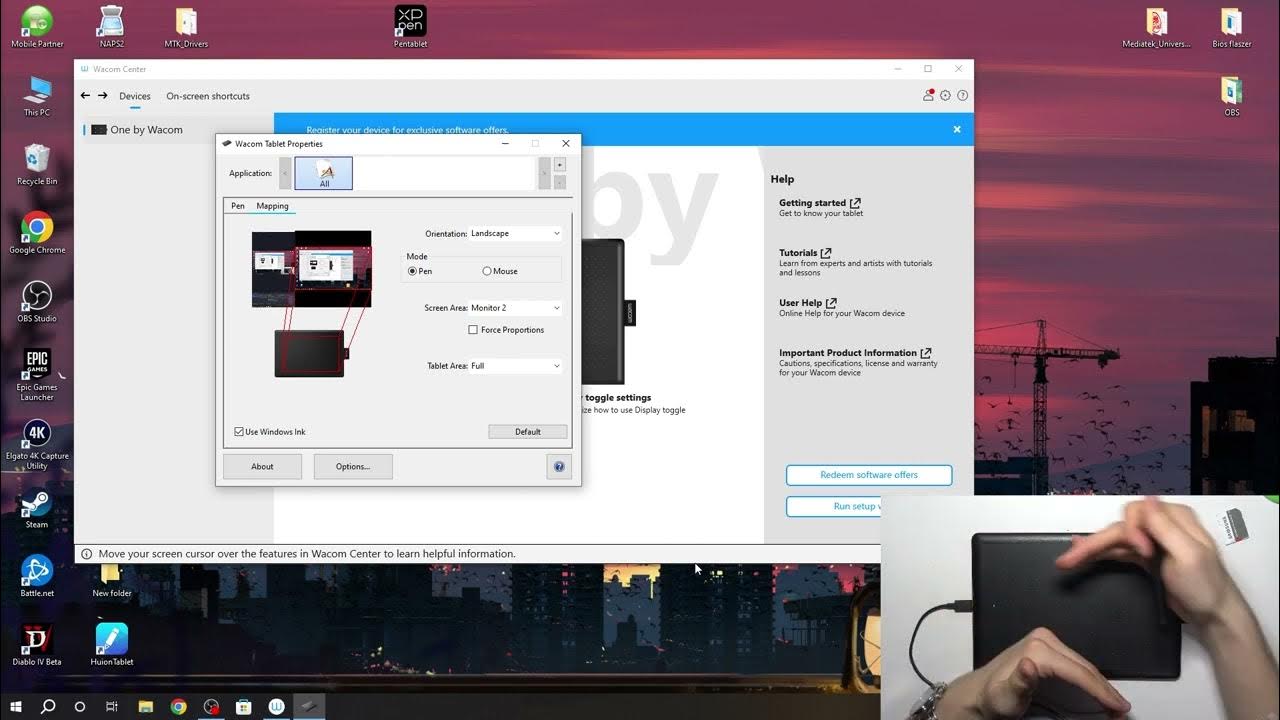Open OBS Studio desktop icon
1280x720 pixels.
(37, 301)
